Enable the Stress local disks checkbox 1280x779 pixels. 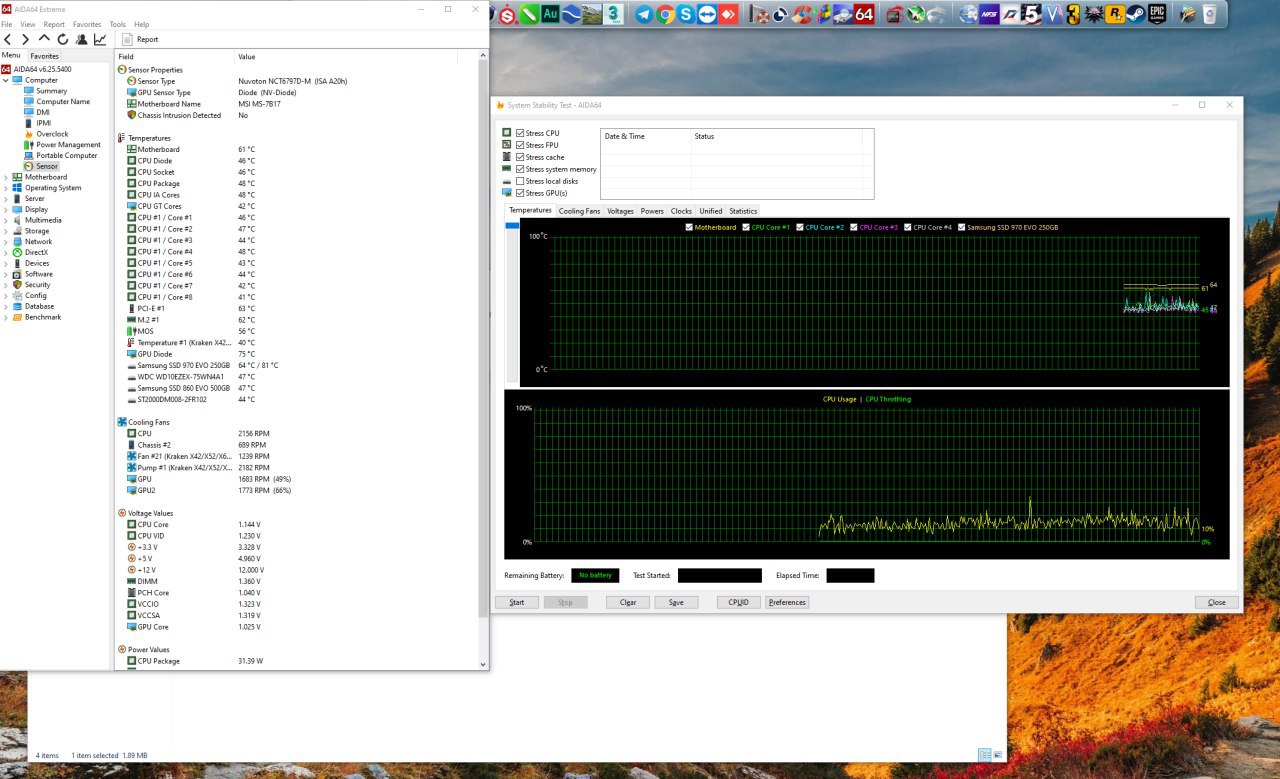tap(520, 181)
